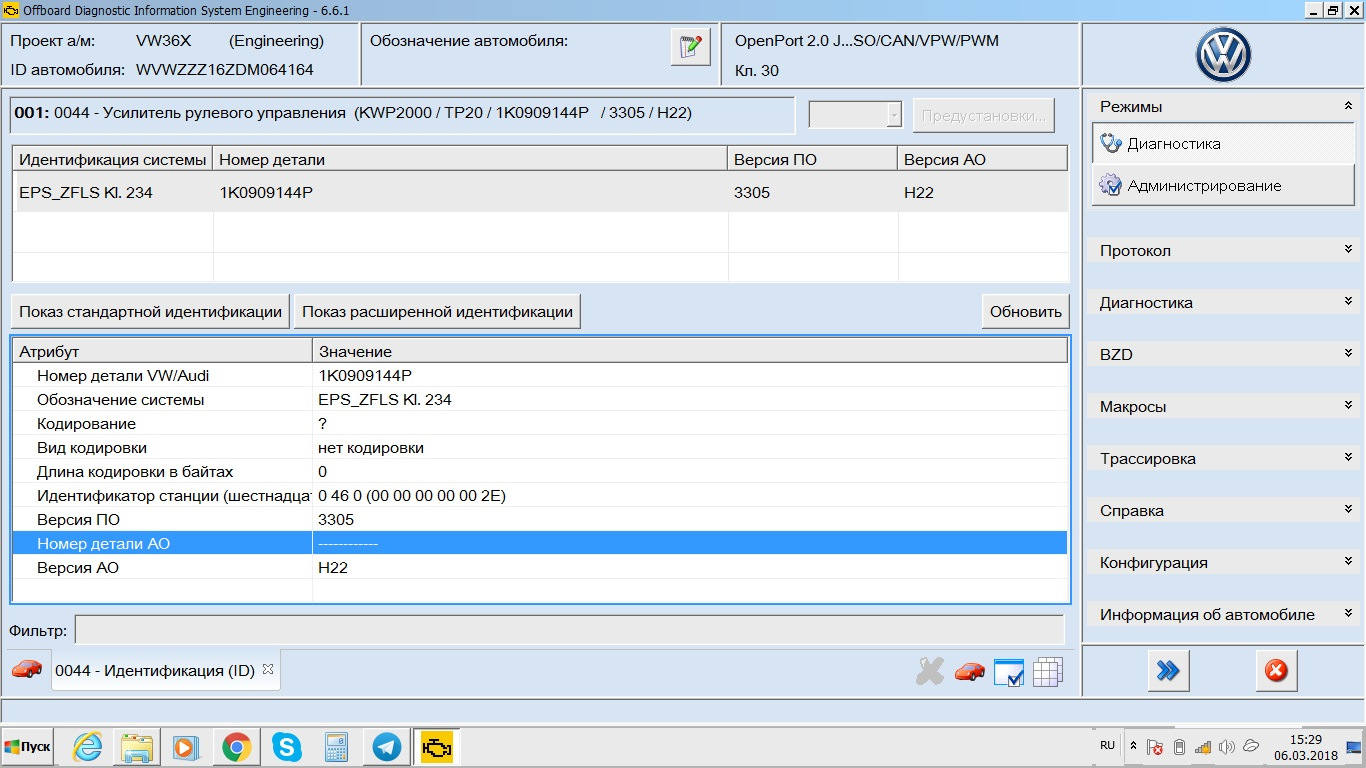Click the Идентификация системы column header

point(112,159)
